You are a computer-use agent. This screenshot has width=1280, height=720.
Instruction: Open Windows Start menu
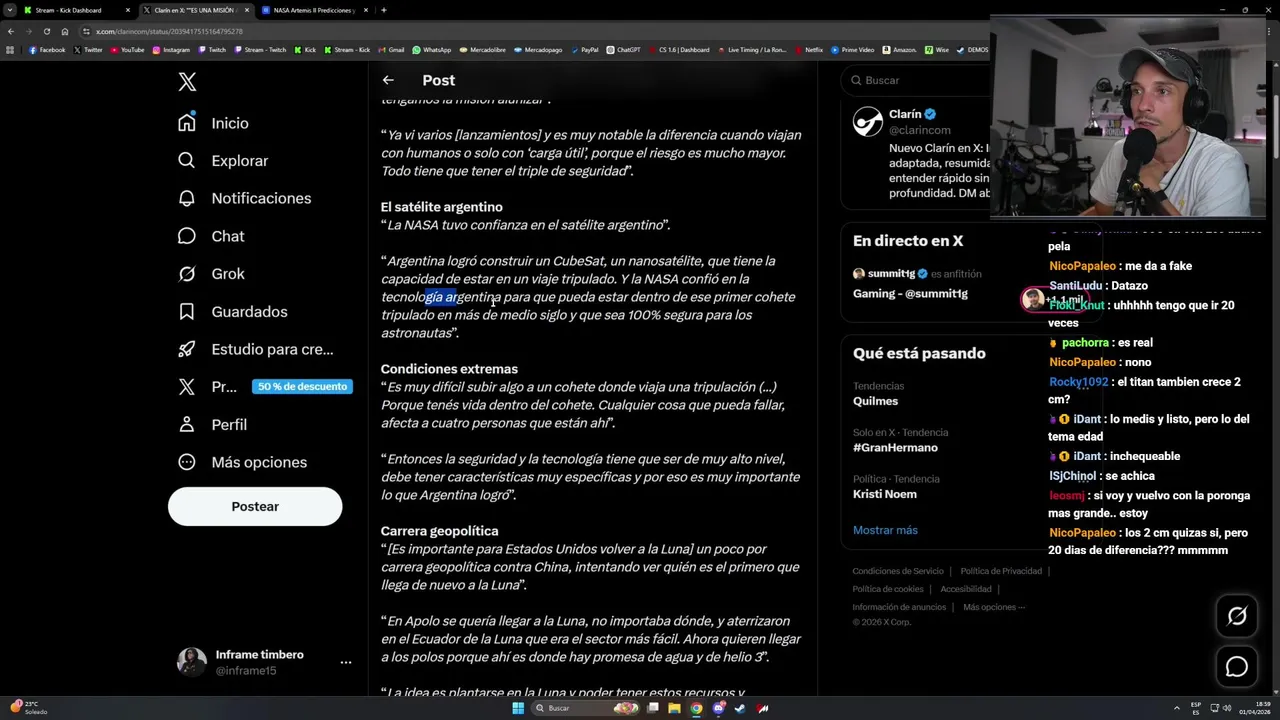pyautogui.click(x=518, y=708)
